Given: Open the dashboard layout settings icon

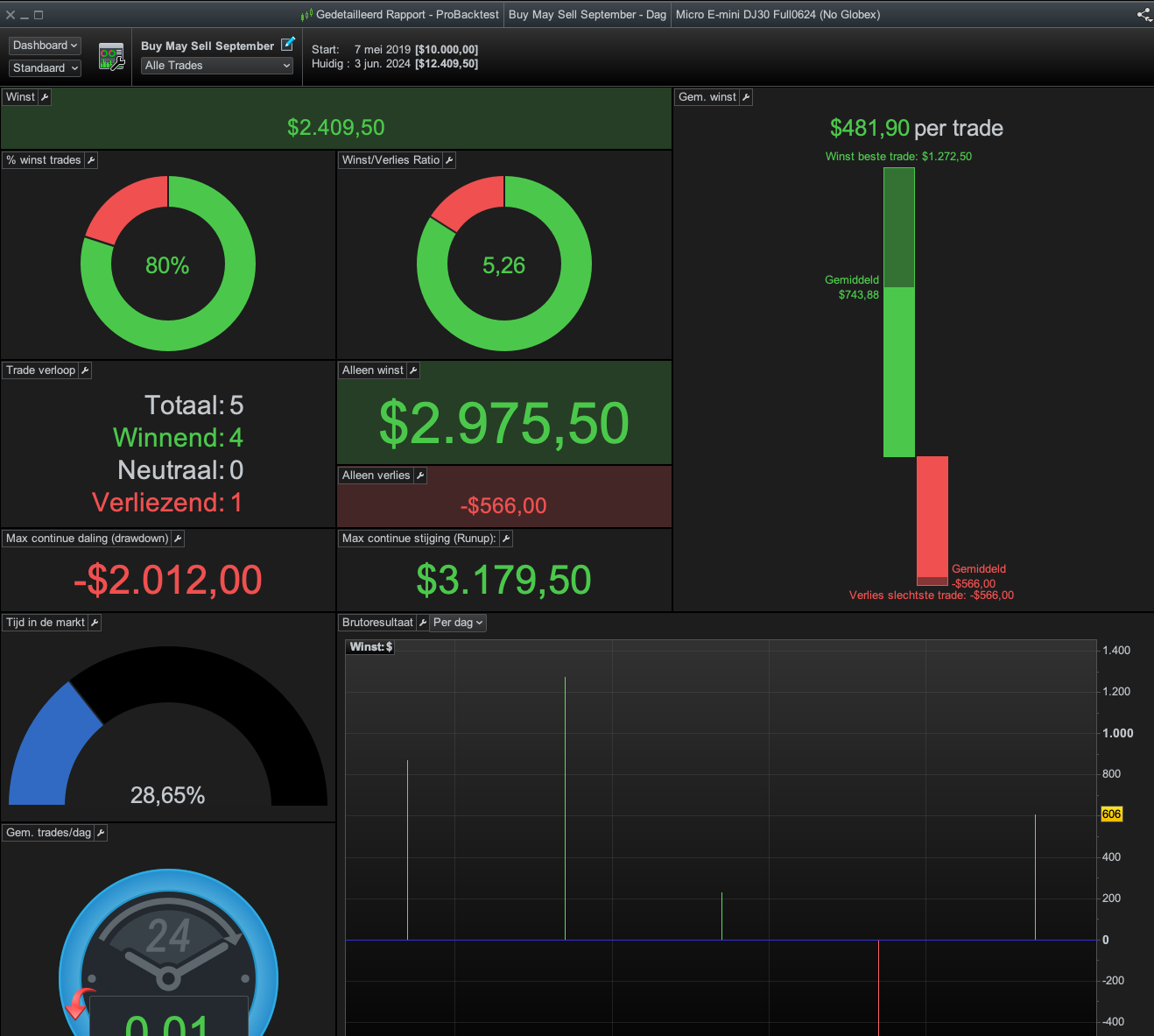Looking at the screenshot, I should [111, 58].
